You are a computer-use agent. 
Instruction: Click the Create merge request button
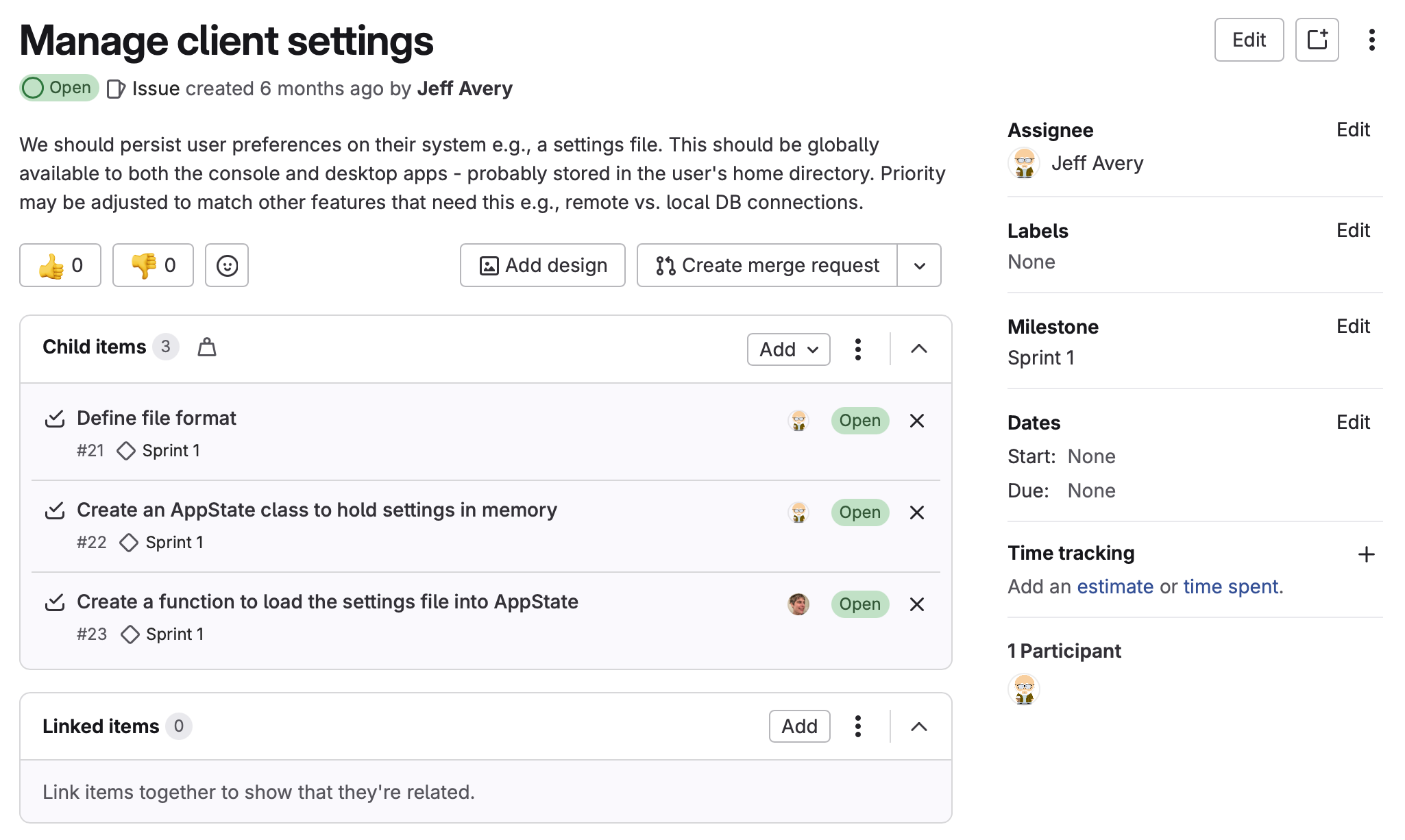pyautogui.click(x=767, y=265)
